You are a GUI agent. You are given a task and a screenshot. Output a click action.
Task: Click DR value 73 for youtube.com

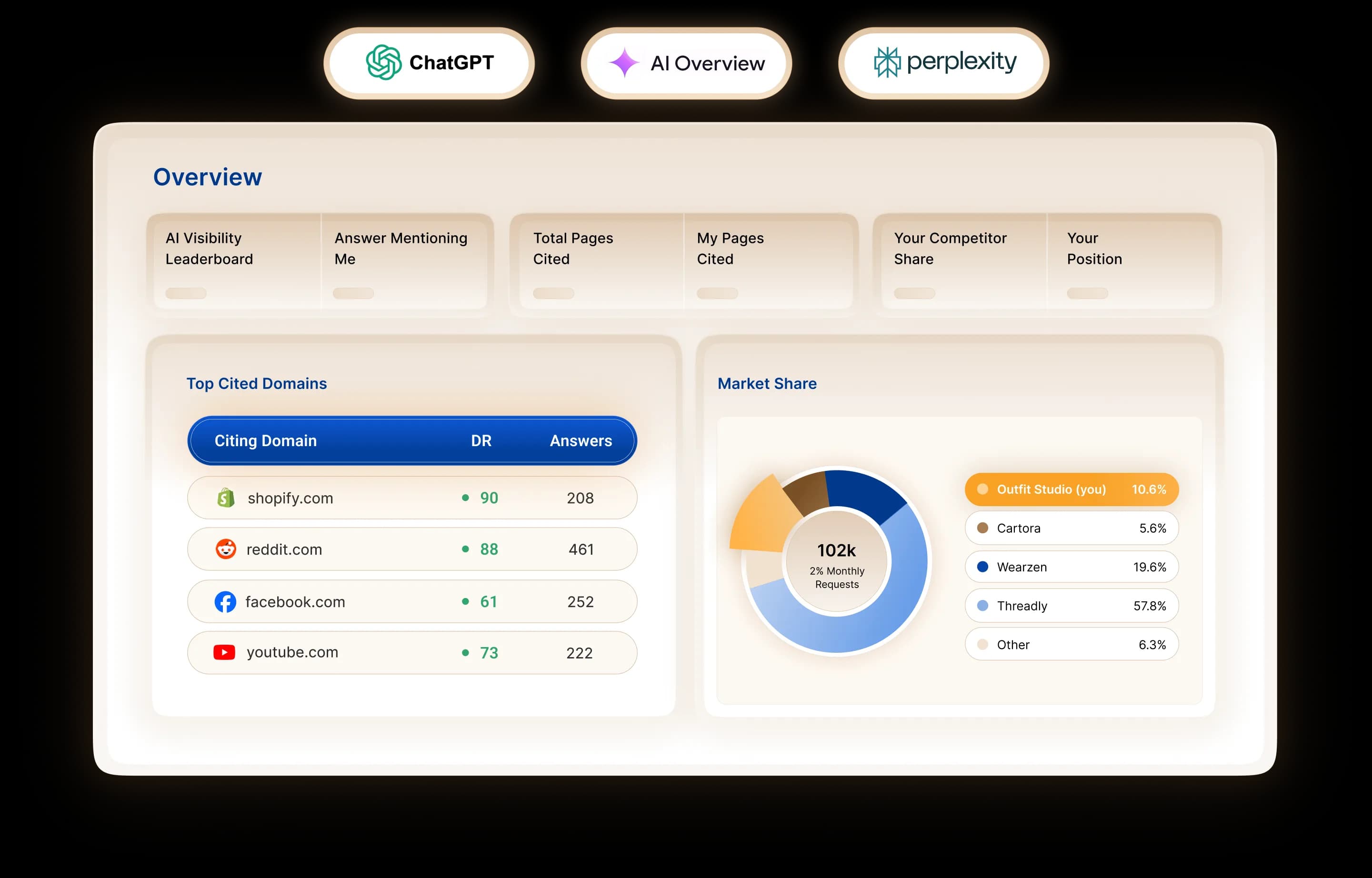(x=489, y=653)
